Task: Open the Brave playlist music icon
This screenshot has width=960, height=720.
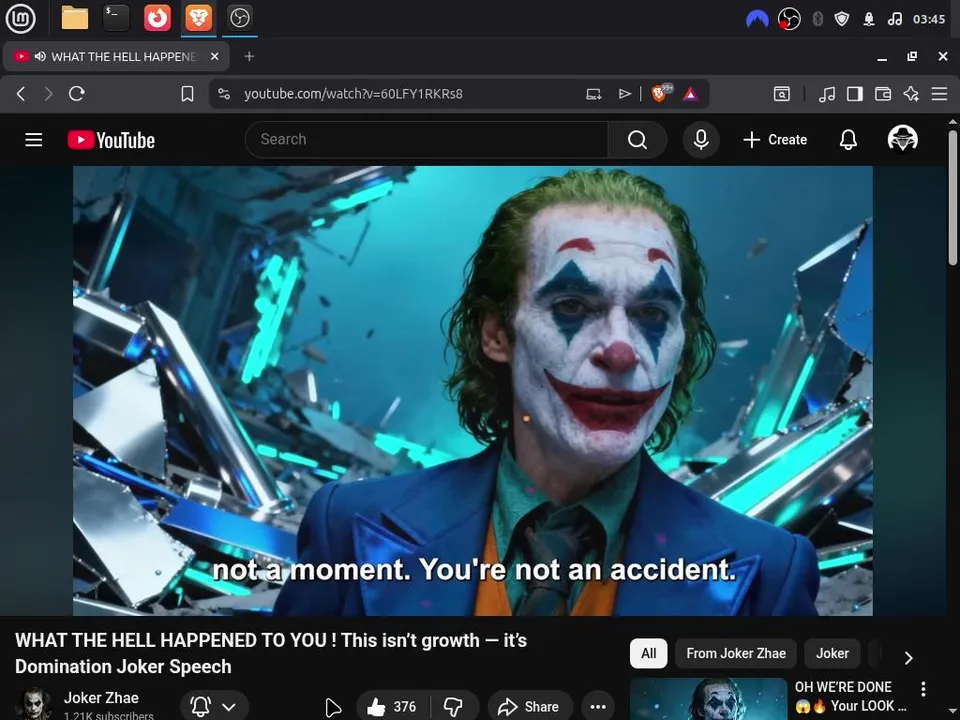Action: click(x=827, y=94)
